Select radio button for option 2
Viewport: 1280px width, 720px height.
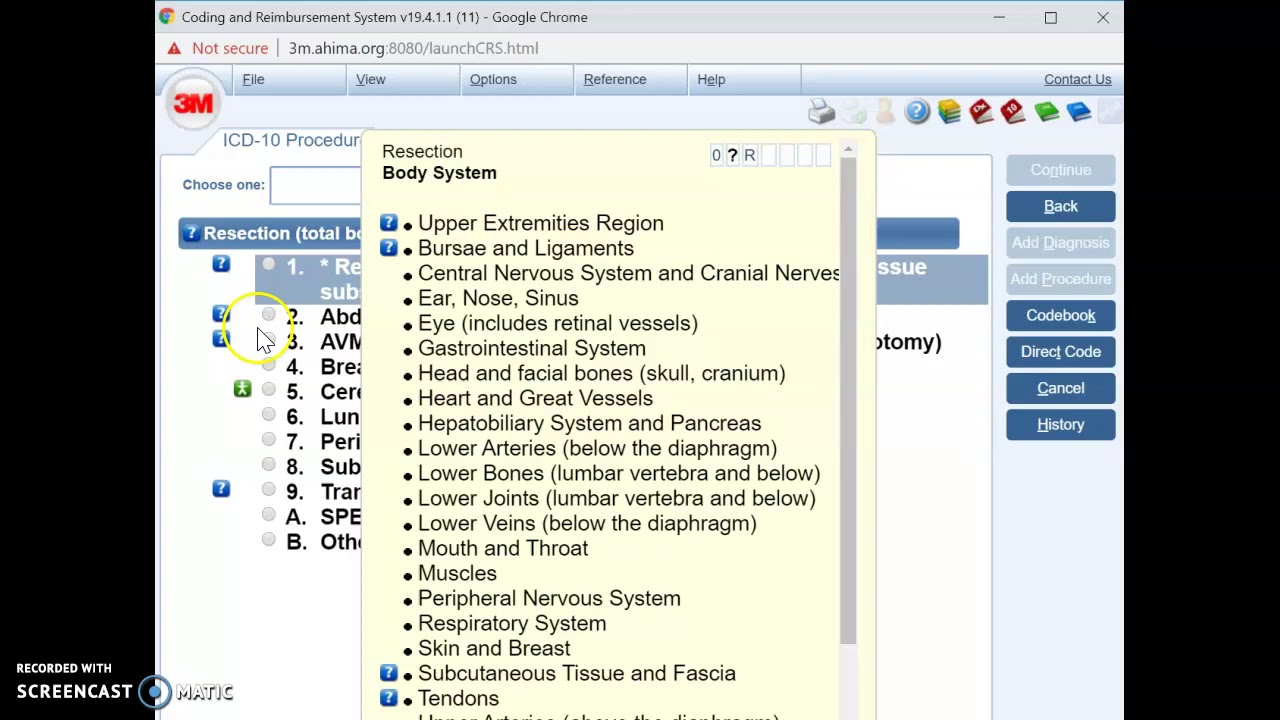269,315
